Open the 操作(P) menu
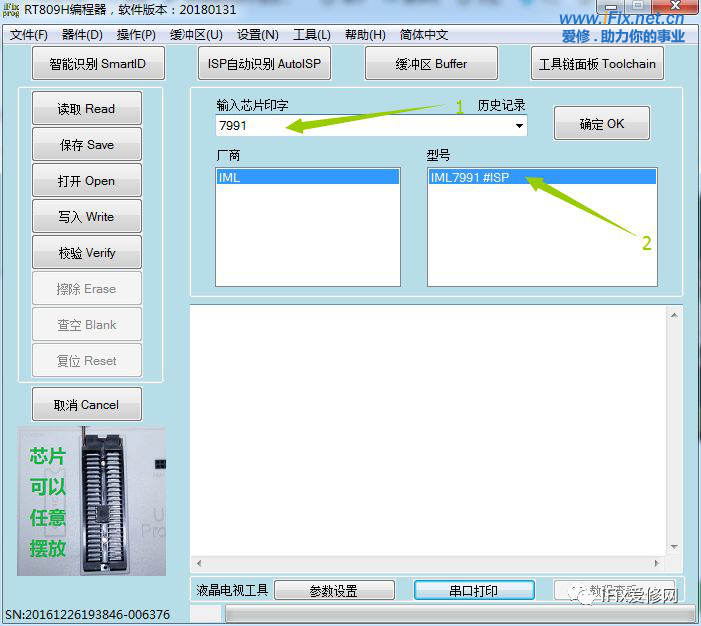 [x=136, y=34]
